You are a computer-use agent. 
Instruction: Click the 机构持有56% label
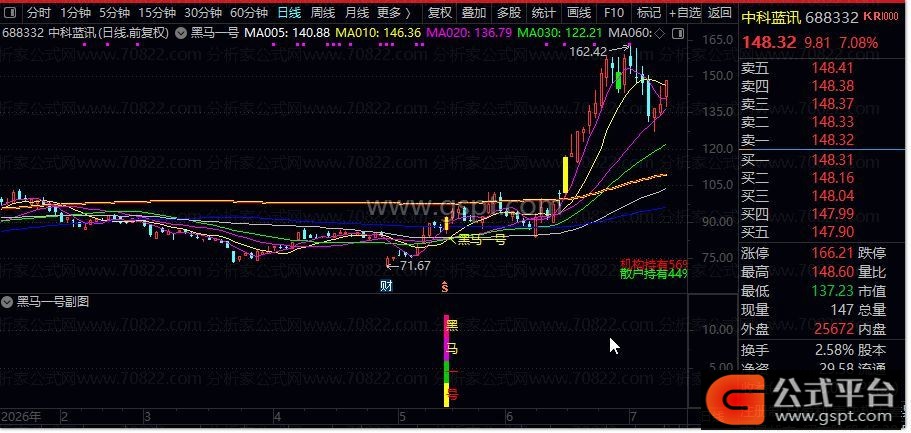(653, 264)
